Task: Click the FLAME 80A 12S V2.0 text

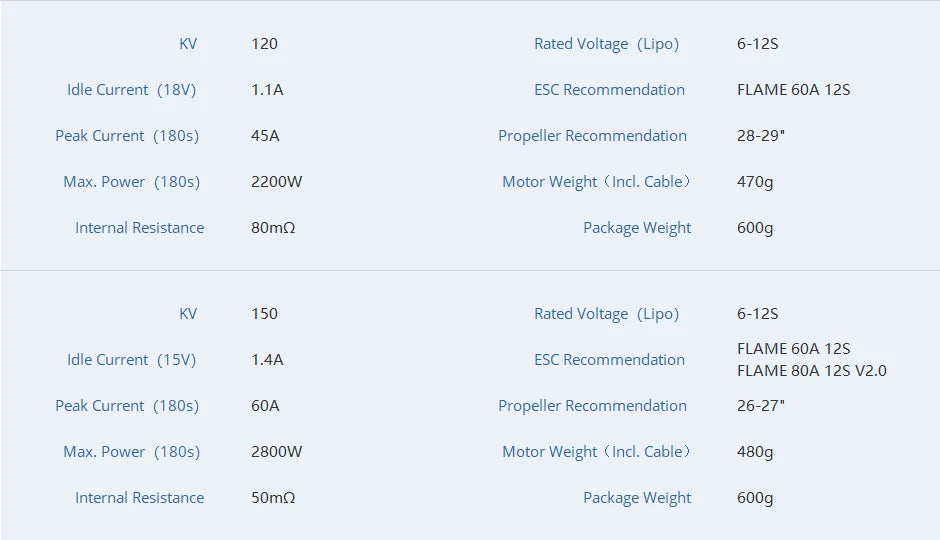Action: [811, 371]
